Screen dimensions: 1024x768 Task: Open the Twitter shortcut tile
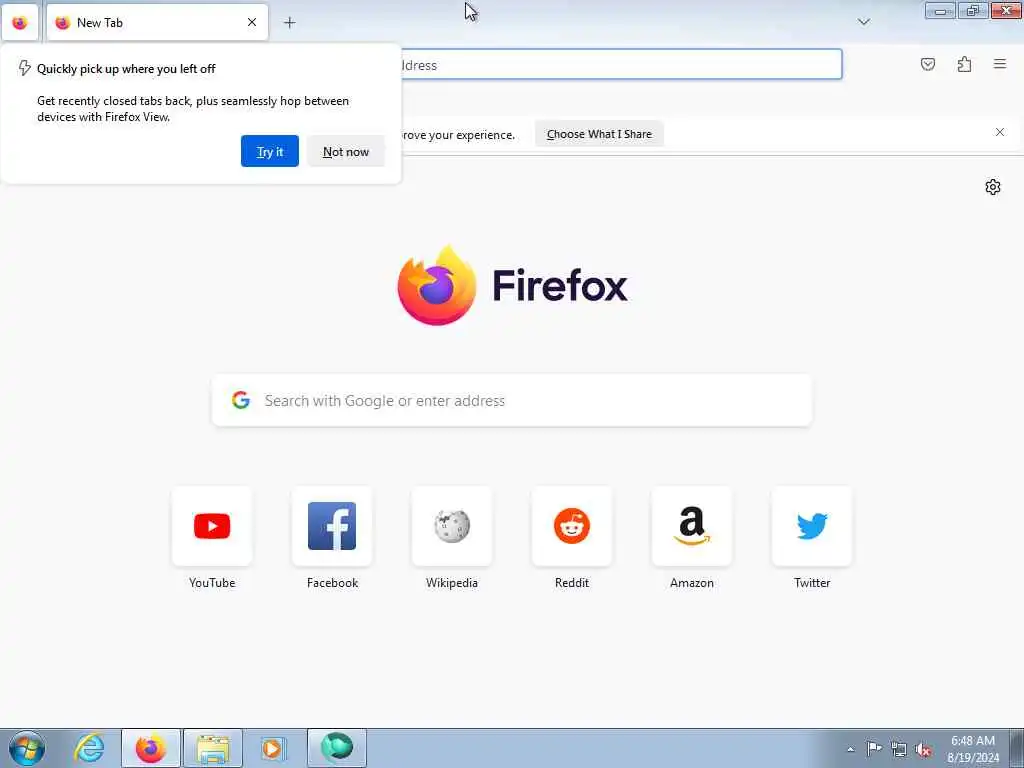pyautogui.click(x=812, y=526)
